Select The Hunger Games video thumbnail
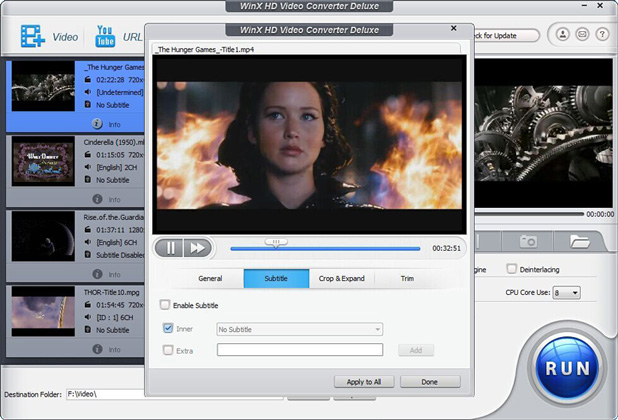This screenshot has height=420, width=618. [x=43, y=86]
